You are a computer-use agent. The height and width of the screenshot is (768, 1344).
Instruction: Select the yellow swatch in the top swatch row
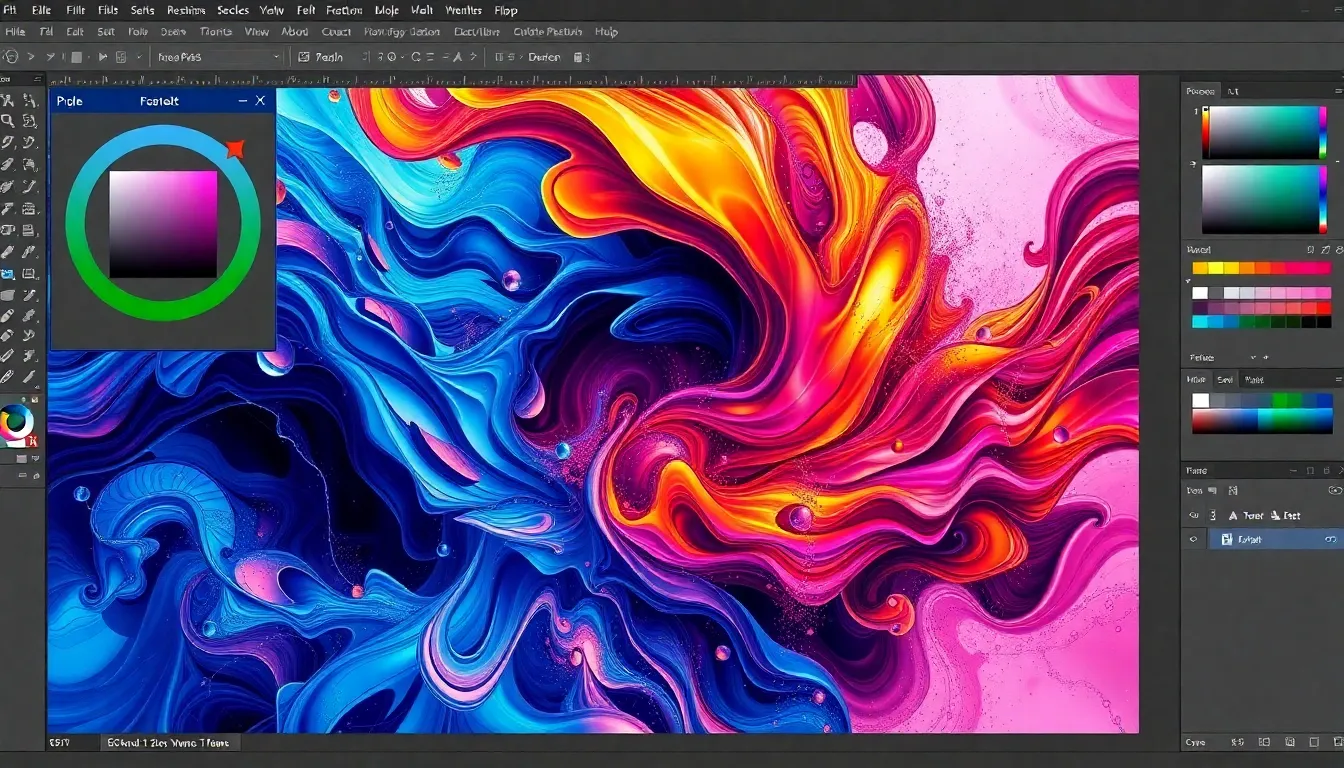(x=1215, y=268)
